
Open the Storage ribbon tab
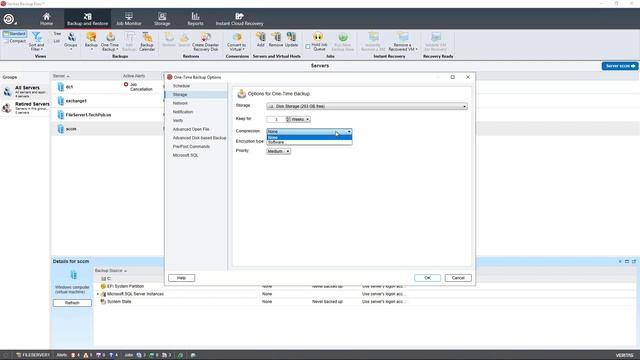[162, 19]
